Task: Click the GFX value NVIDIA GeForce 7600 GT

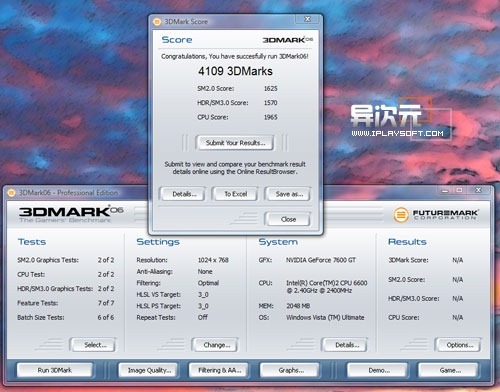Action: tap(321, 260)
